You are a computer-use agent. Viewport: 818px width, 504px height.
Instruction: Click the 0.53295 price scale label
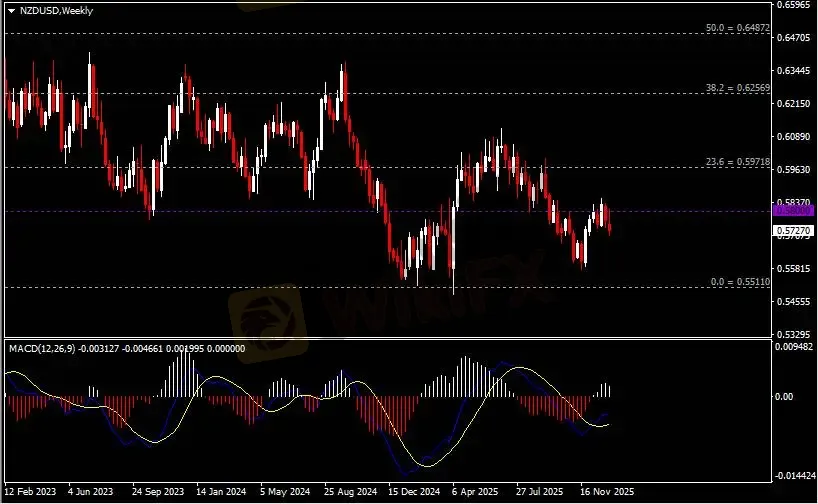795,334
